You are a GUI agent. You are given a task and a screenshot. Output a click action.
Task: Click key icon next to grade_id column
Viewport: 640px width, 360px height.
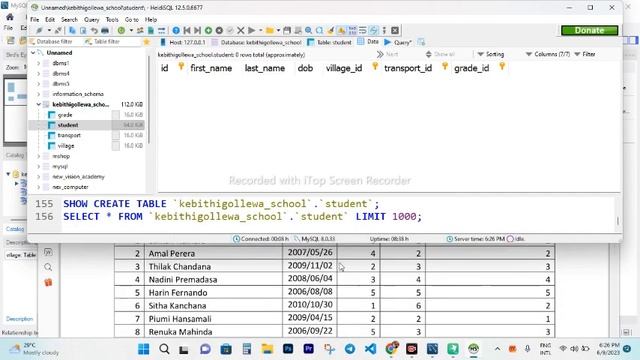[x=502, y=67]
